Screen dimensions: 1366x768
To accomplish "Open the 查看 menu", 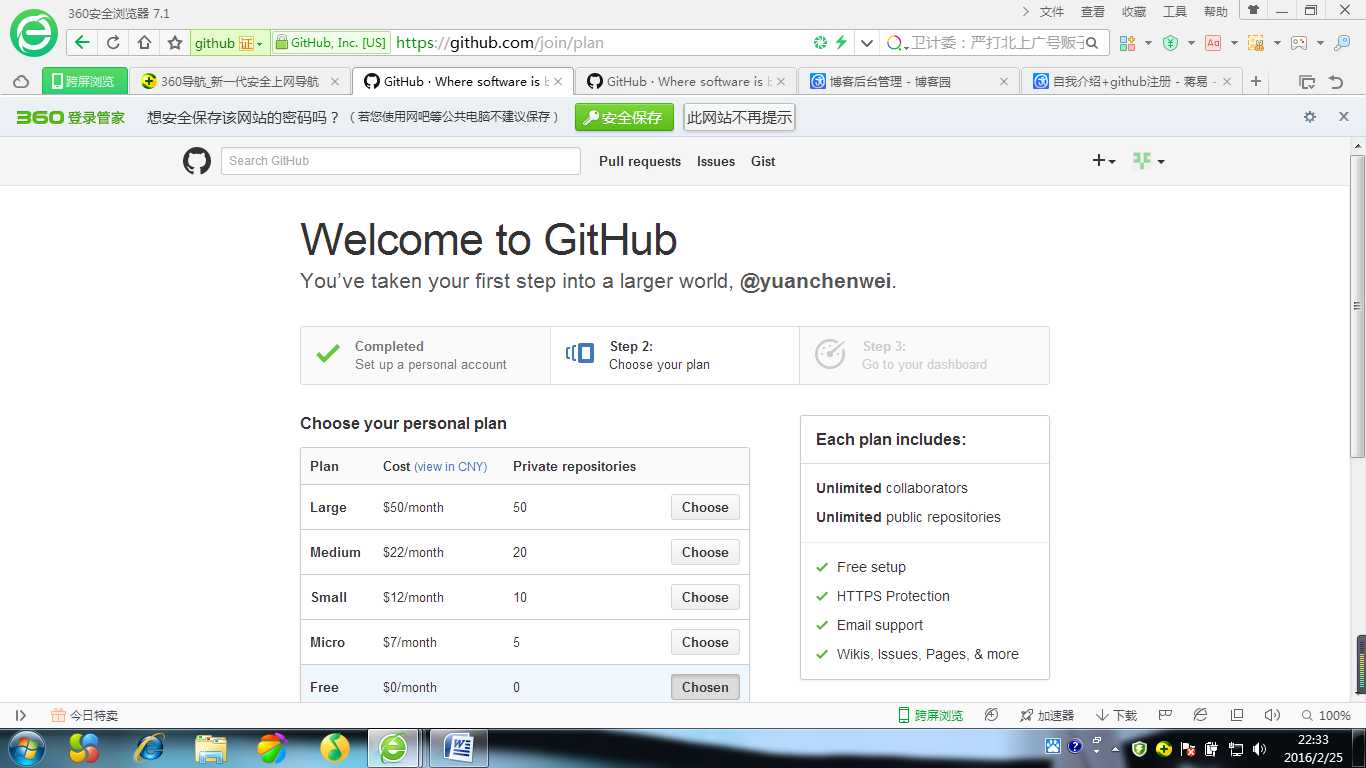I will pos(1093,12).
